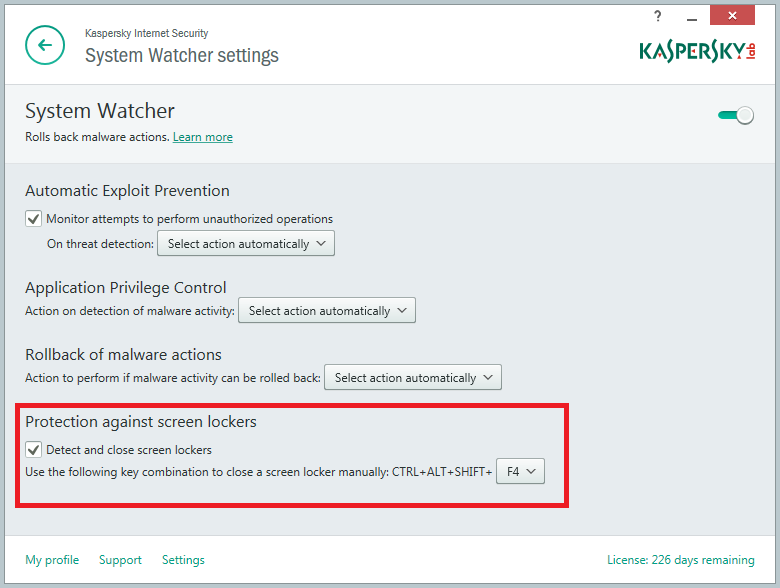Open the rollback action dropdown
780x588 pixels.
coord(413,378)
